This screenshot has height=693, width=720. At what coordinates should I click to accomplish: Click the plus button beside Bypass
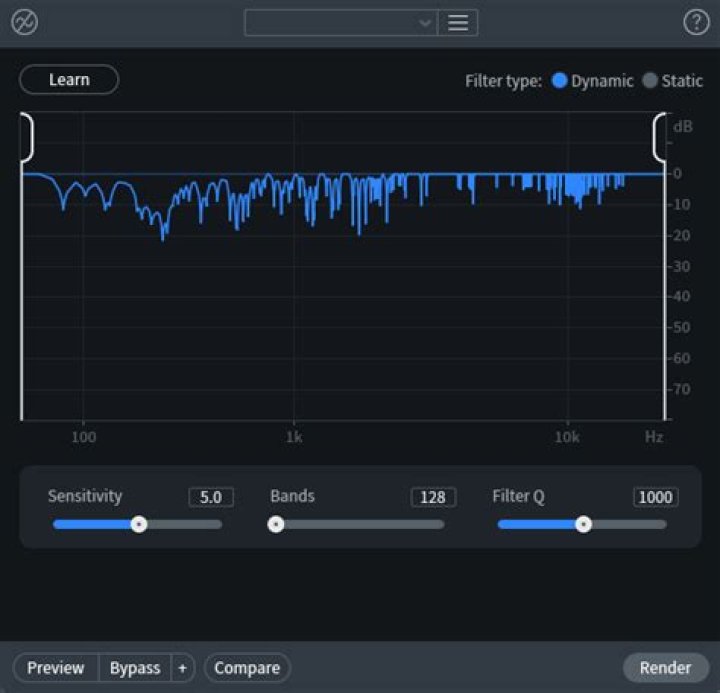pyautogui.click(x=182, y=668)
